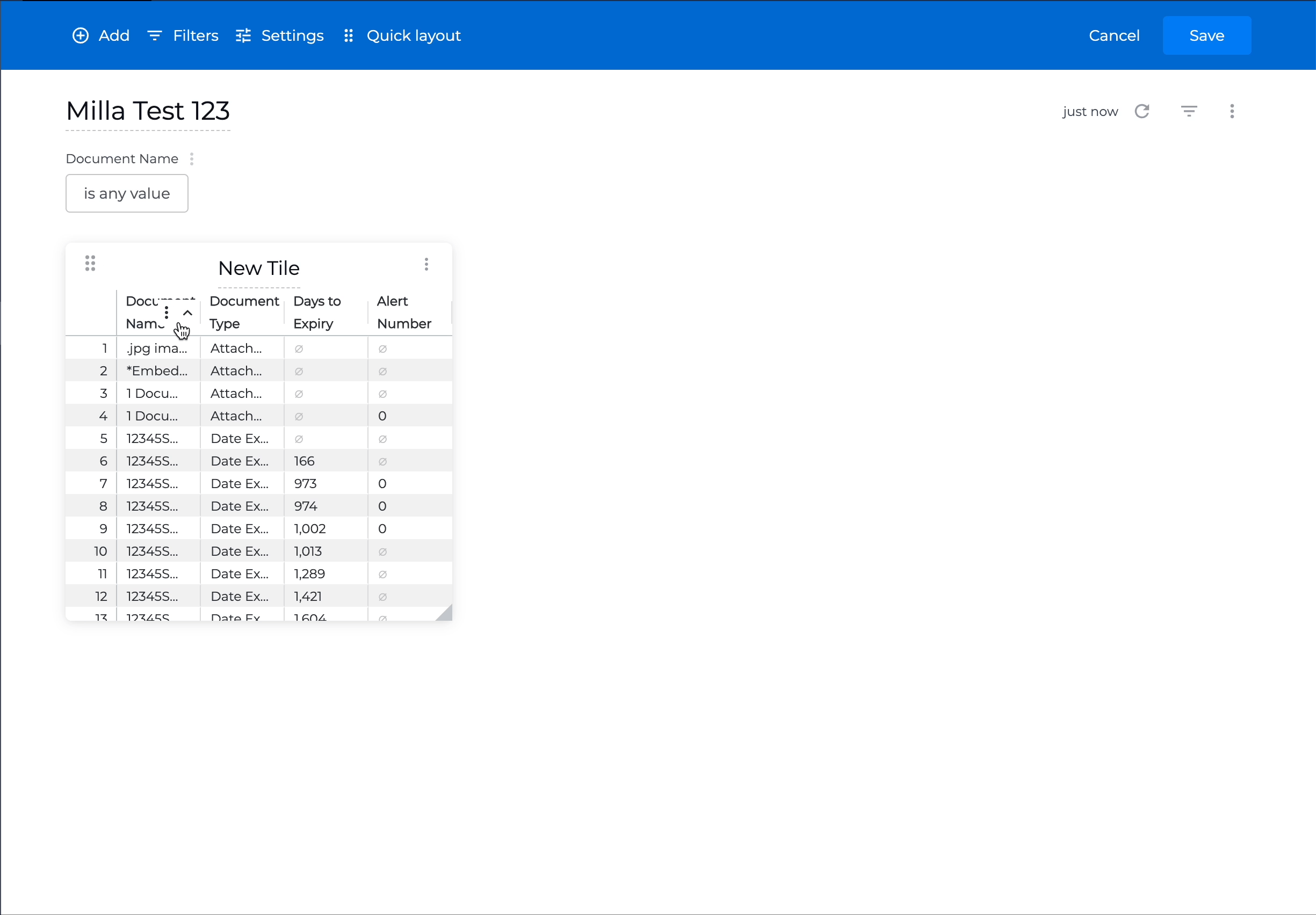
Task: Select the 974 days to expiry cell
Action: pos(326,506)
